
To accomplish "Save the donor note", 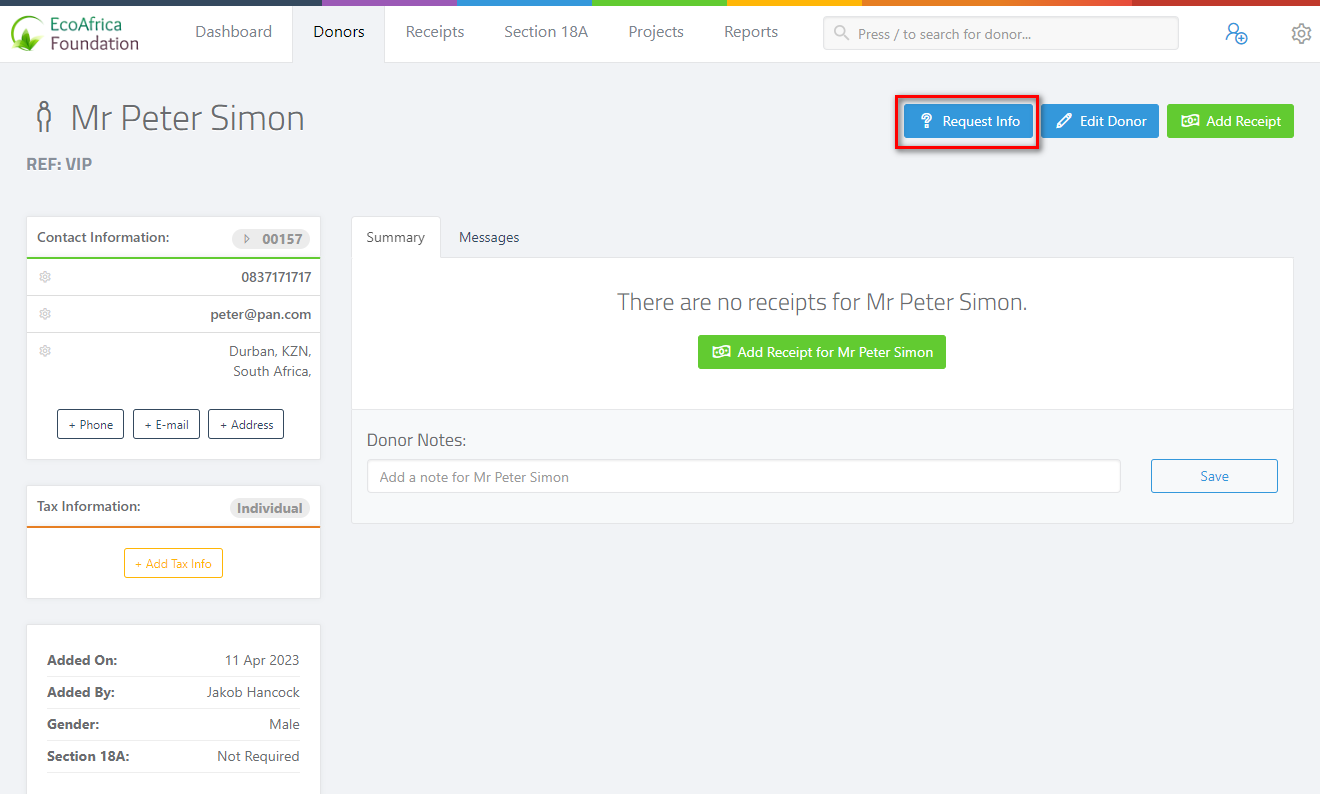I will (1214, 476).
